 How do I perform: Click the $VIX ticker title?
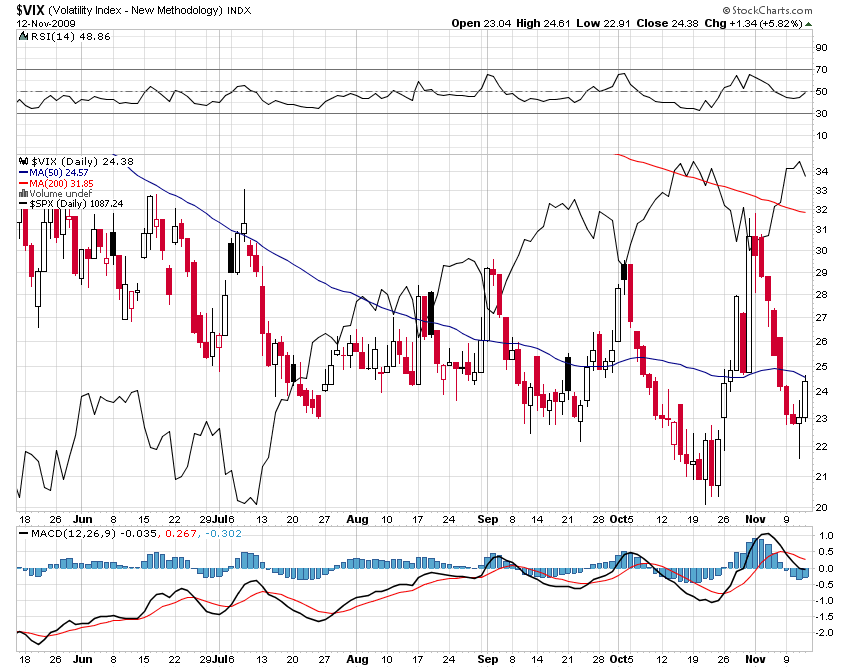tap(30, 10)
